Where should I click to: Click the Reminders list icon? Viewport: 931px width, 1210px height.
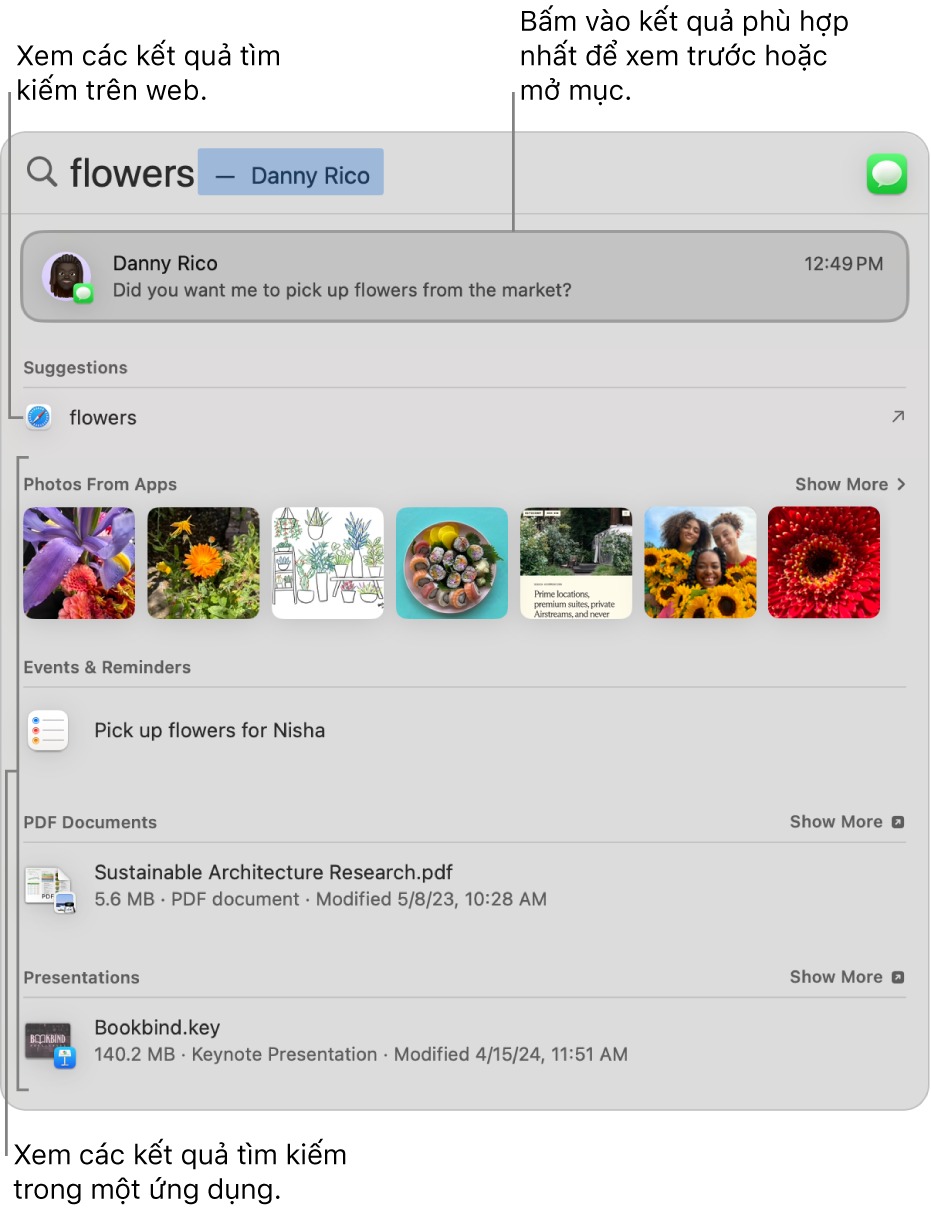coord(48,731)
